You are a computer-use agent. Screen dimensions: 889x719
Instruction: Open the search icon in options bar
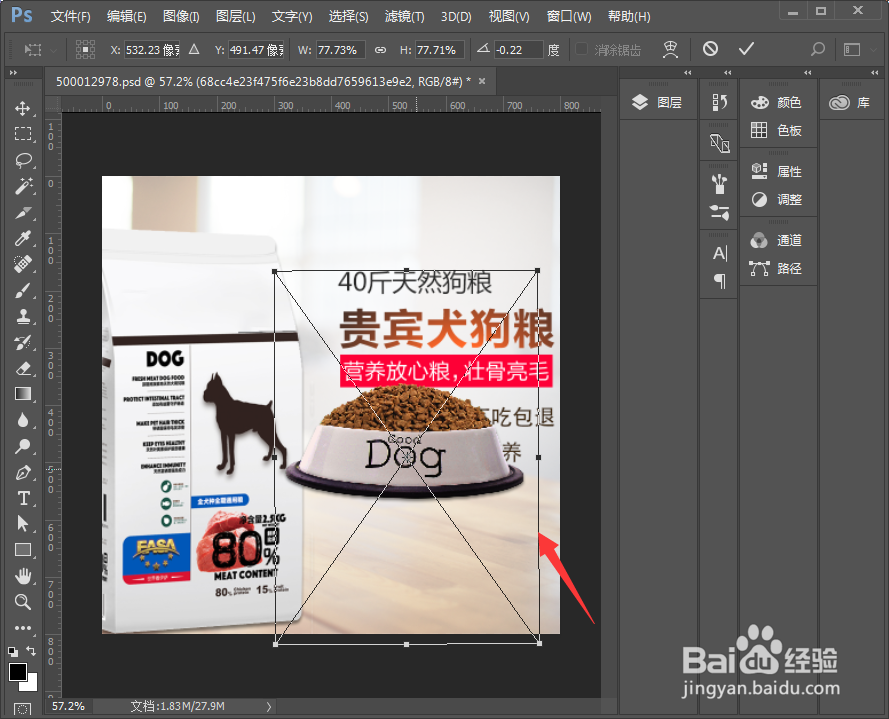(x=818, y=49)
